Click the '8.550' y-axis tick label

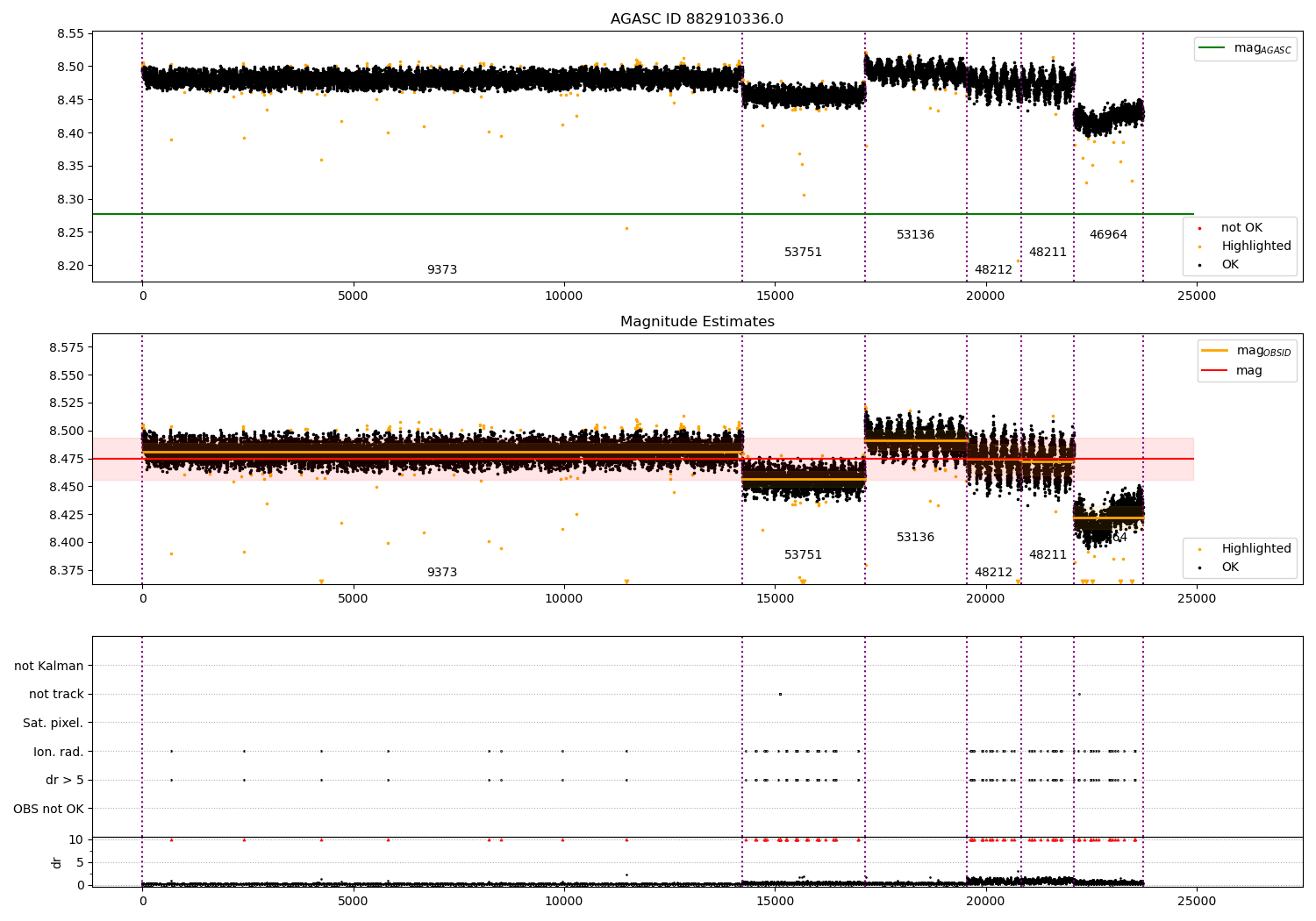pos(67,375)
